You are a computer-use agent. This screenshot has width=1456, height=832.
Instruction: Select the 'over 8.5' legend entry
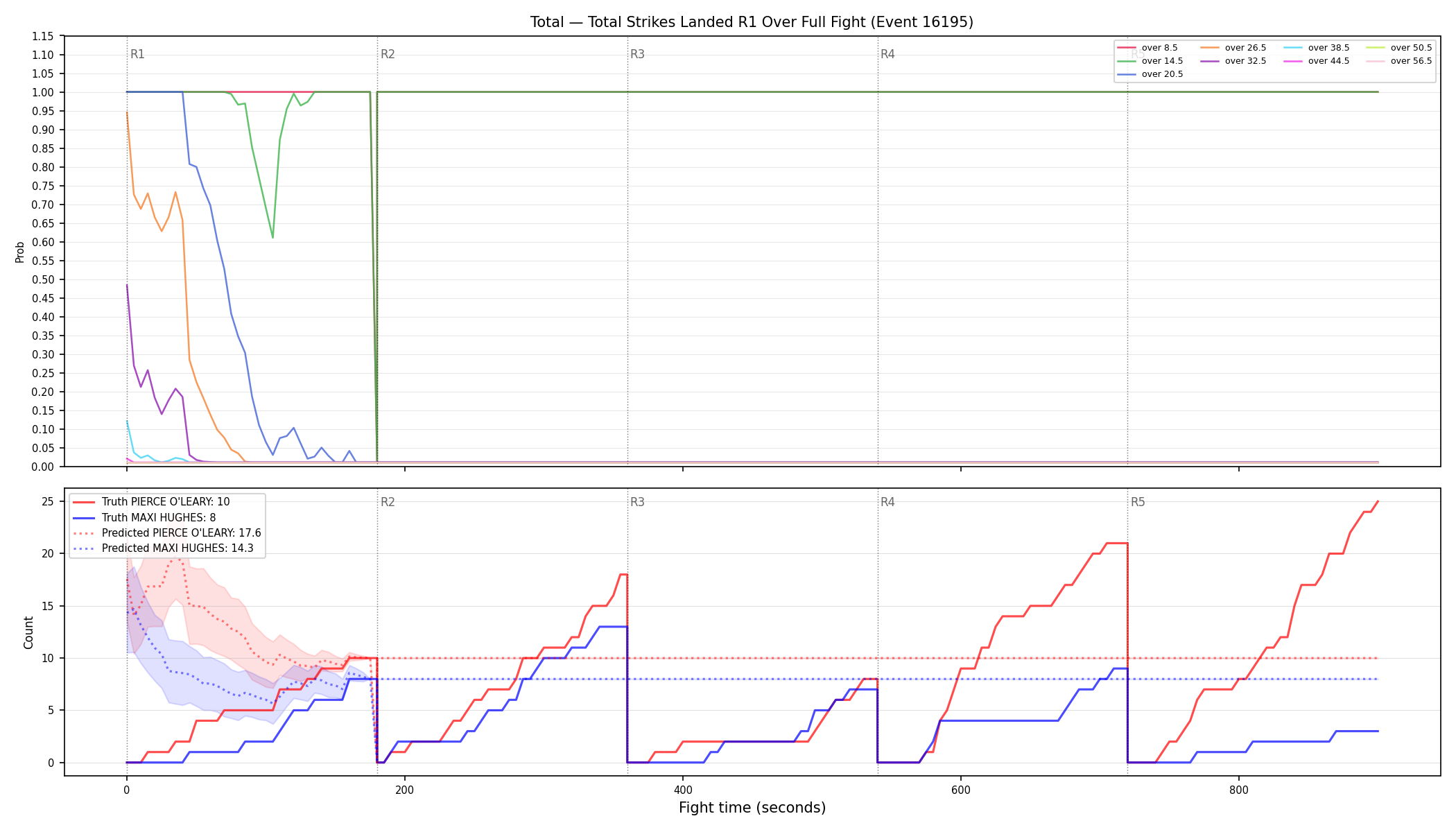click(x=1147, y=48)
